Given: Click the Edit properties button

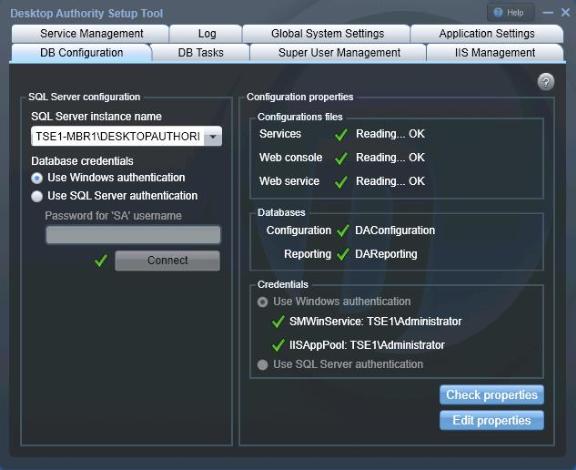Looking at the screenshot, I should point(492,420).
